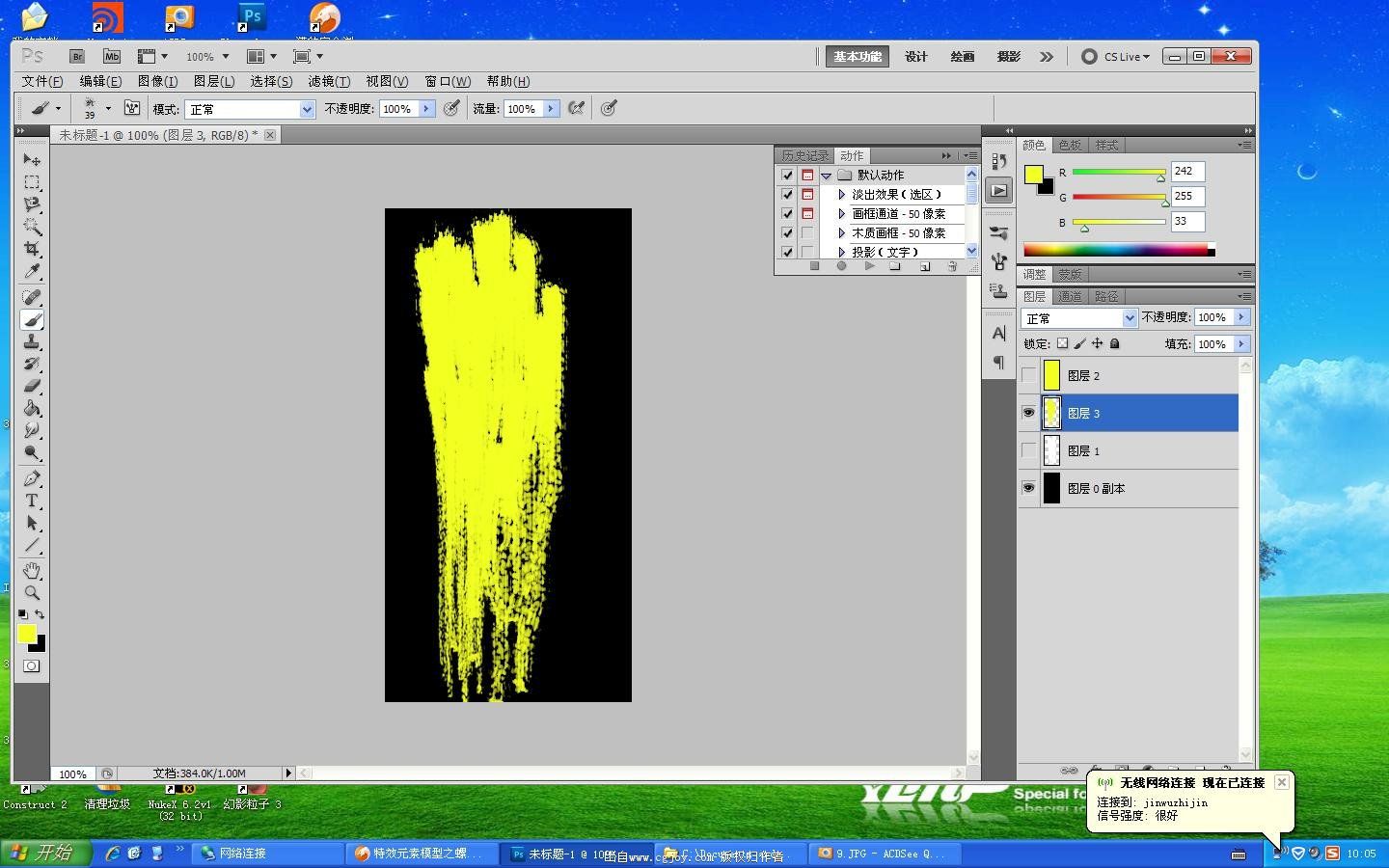Select the Clone Stamp tool

(x=32, y=341)
